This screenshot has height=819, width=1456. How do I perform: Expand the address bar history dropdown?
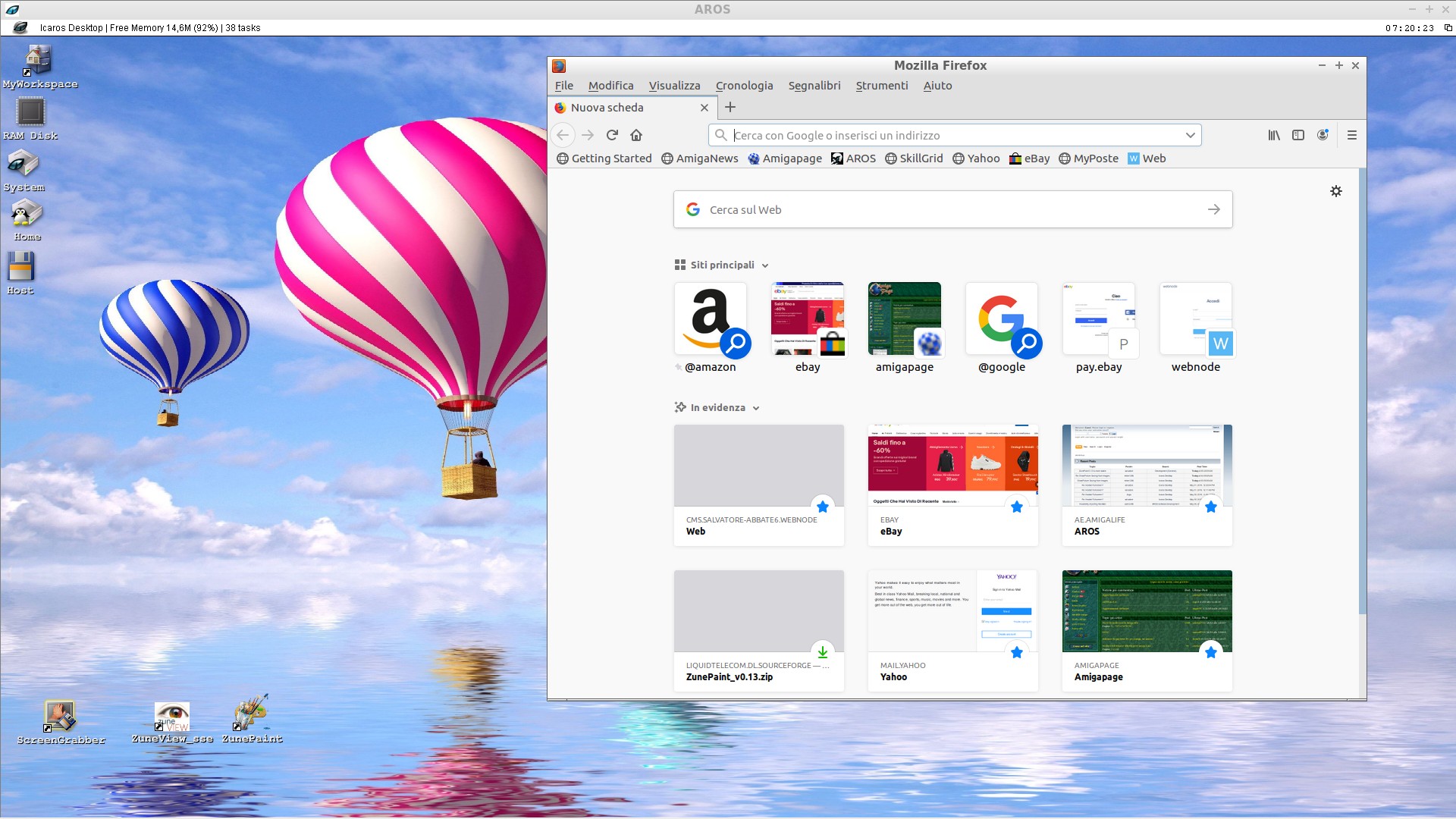(x=1190, y=135)
